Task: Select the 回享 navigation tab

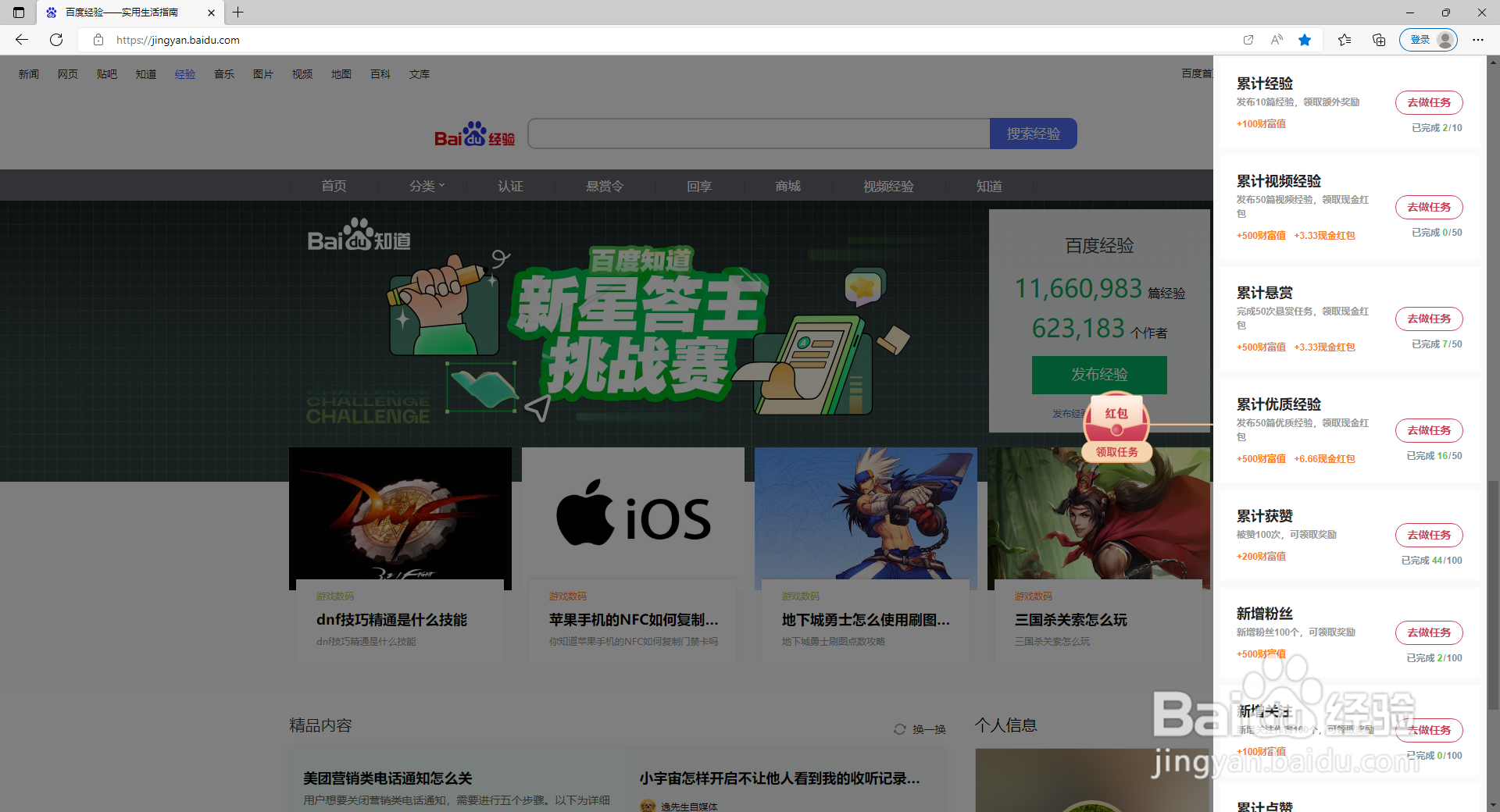Action: pos(699,186)
